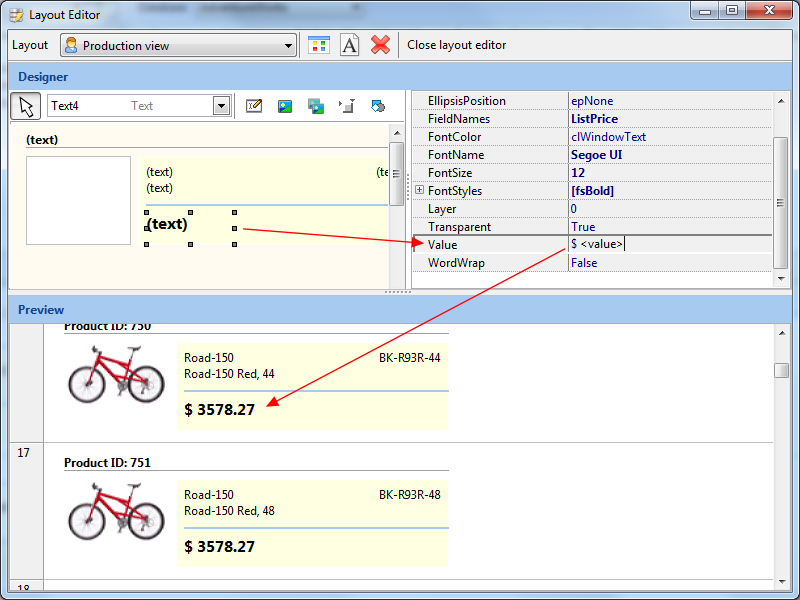Click the colored grid layout icon
Screen dimensions: 800x600
click(x=318, y=45)
